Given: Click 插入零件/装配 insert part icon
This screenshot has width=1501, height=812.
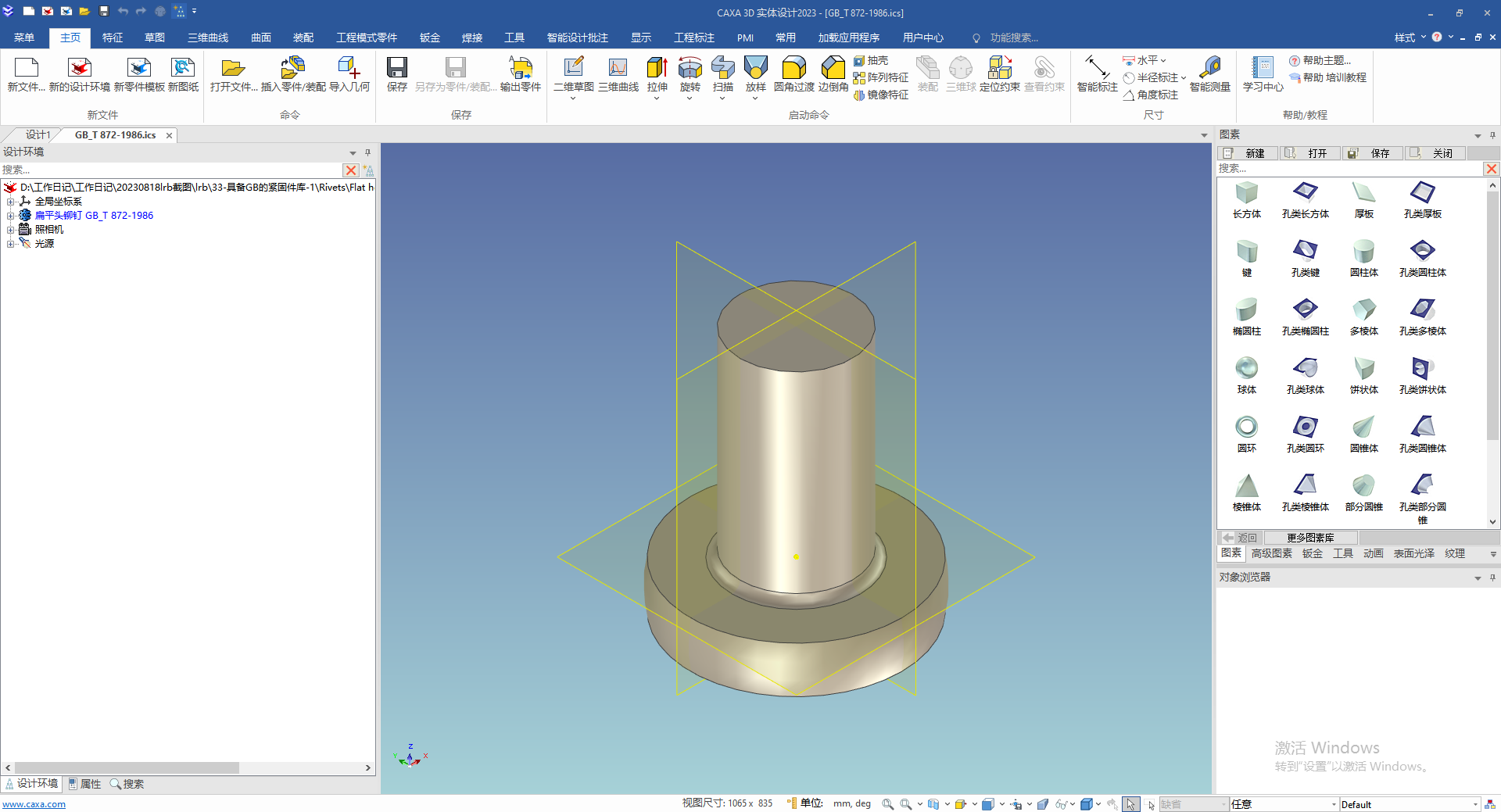Looking at the screenshot, I should click(293, 74).
